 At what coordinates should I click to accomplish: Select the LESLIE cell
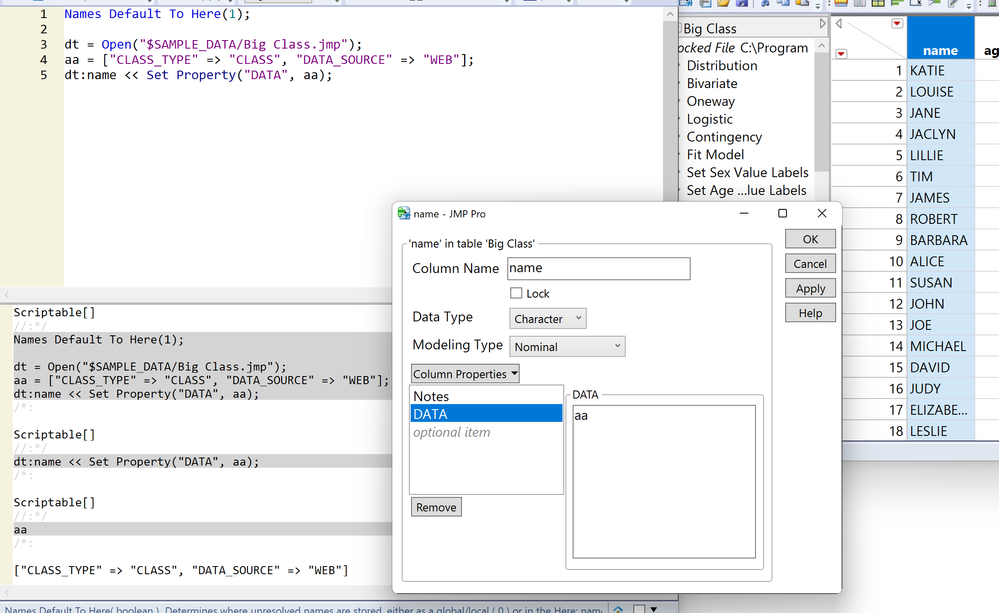pos(941,431)
